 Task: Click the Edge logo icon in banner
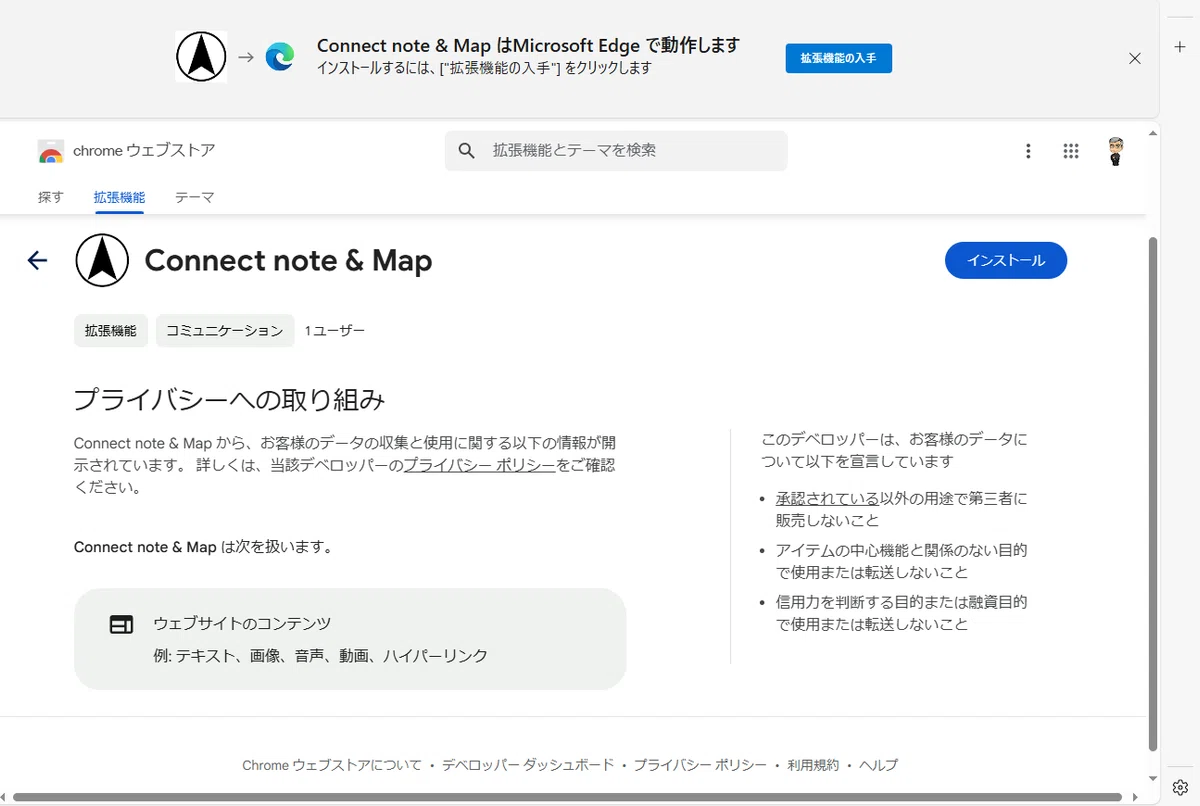[x=280, y=57]
